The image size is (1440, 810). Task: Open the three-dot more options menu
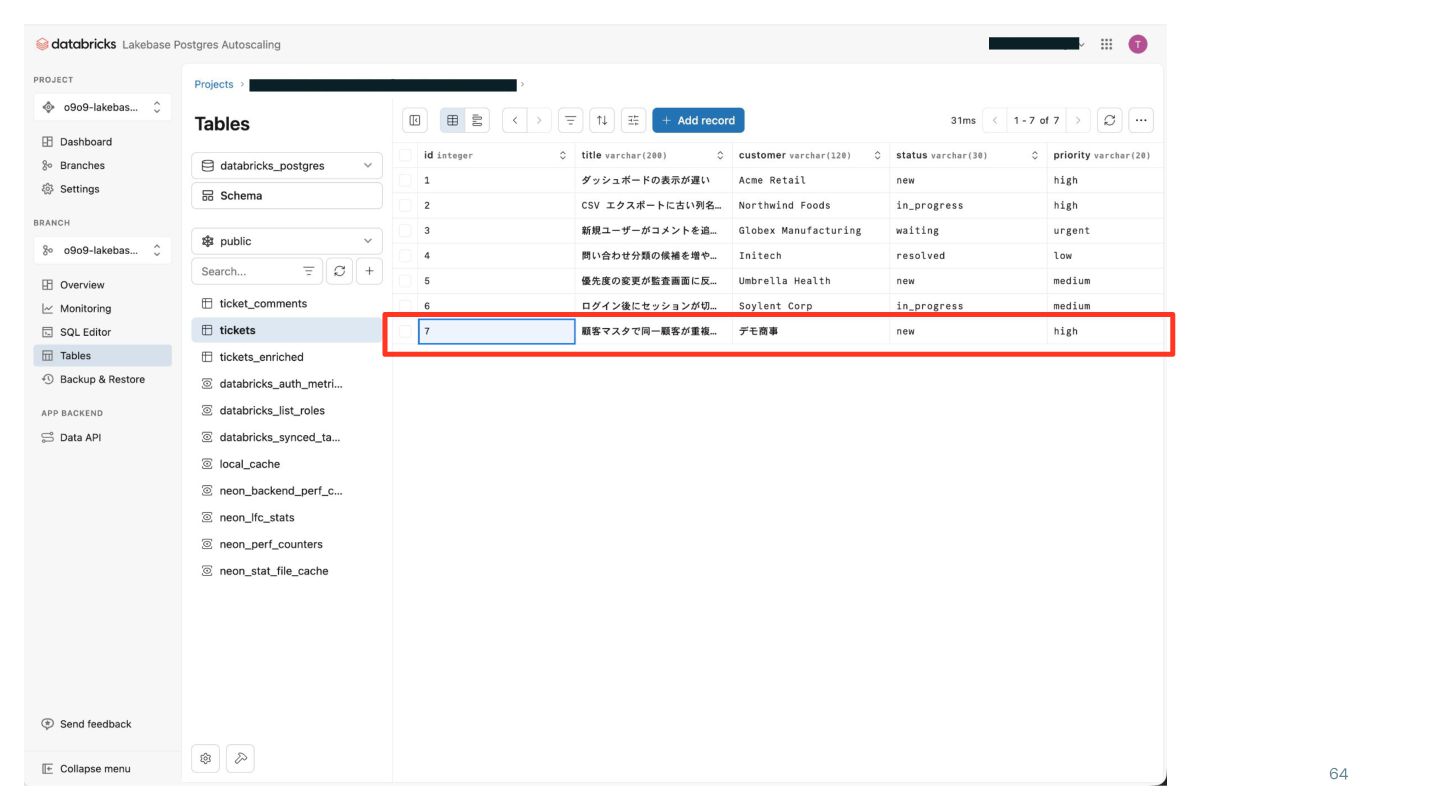tap(1141, 120)
